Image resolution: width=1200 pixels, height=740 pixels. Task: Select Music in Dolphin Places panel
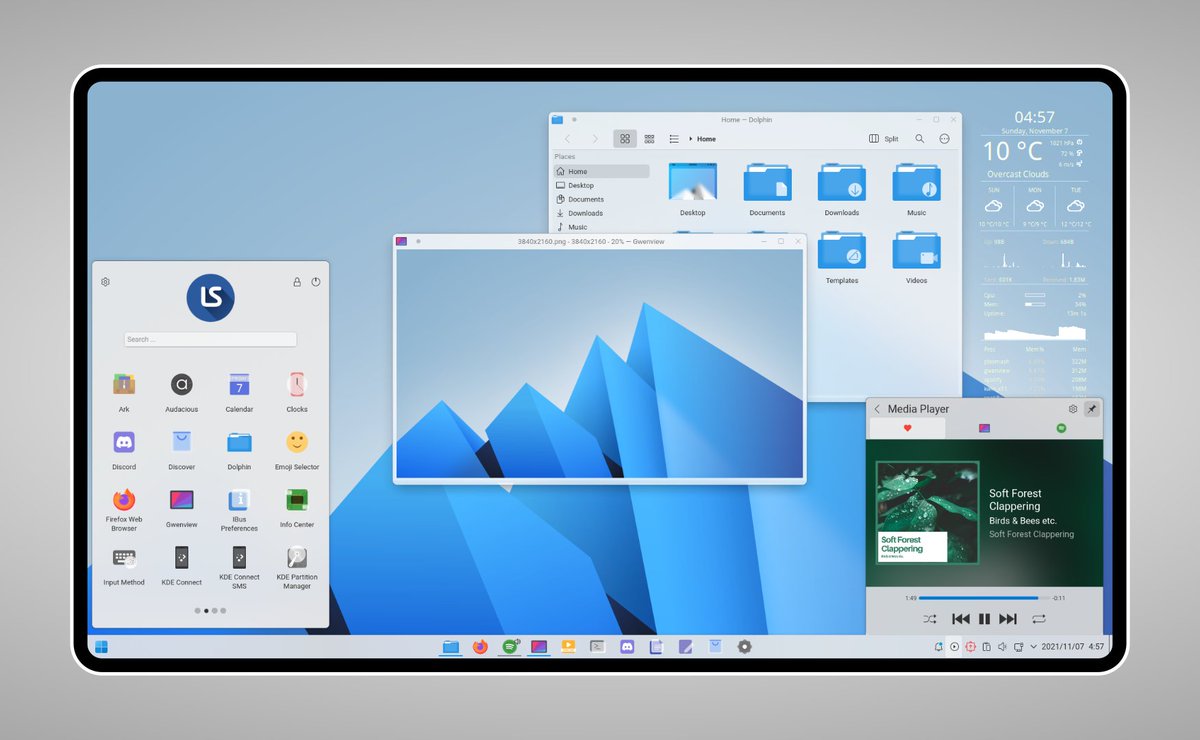pos(601,227)
